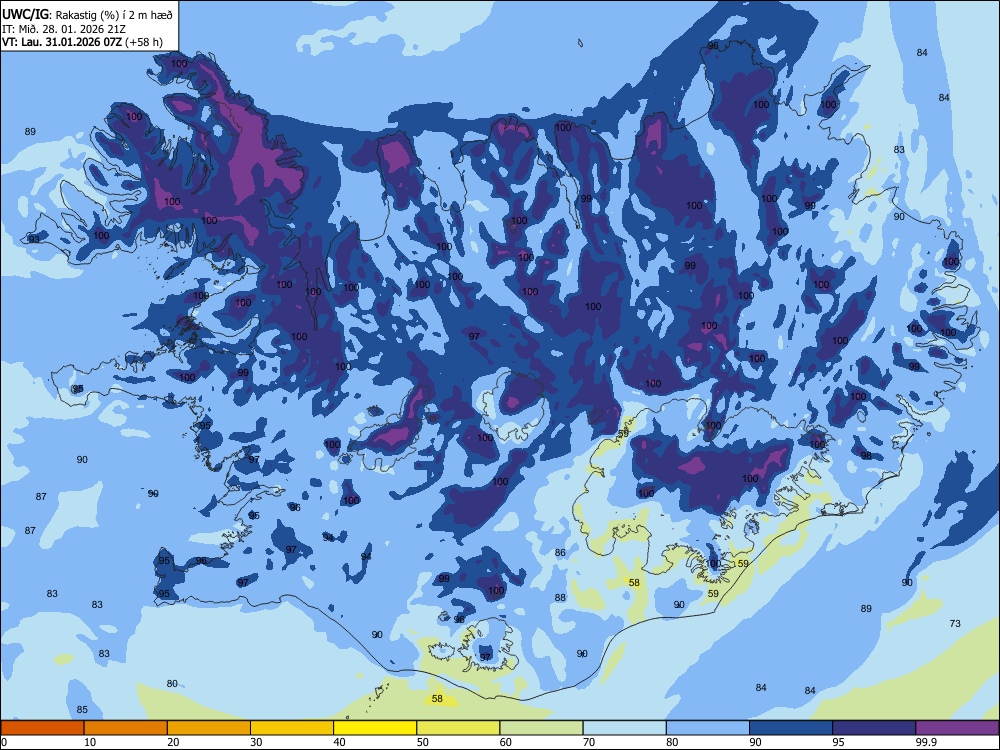This screenshot has height=750, width=1000.
Task: Click the 'UWC/IG' title text
Action: [25, 13]
